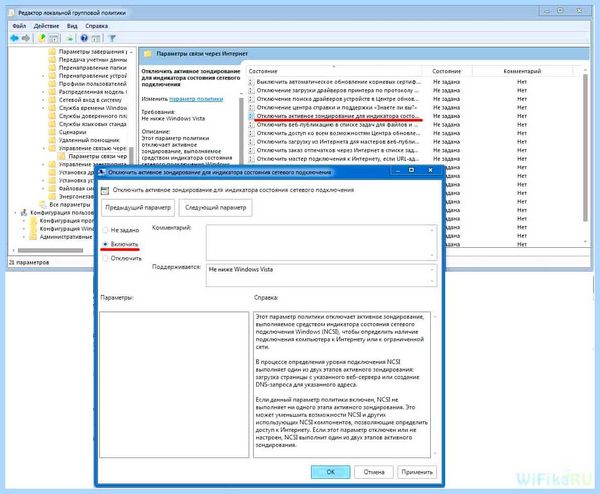The width and height of the screenshot is (600, 494).
Task: Select the 'Не задано' radio button
Action: click(106, 230)
